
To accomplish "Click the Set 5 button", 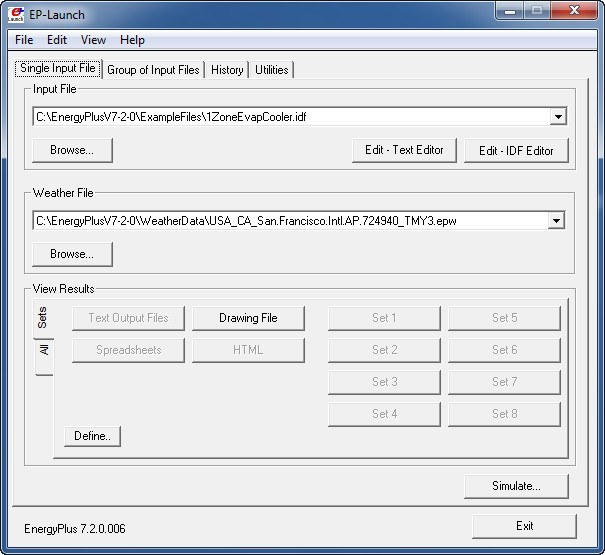I will (x=504, y=318).
